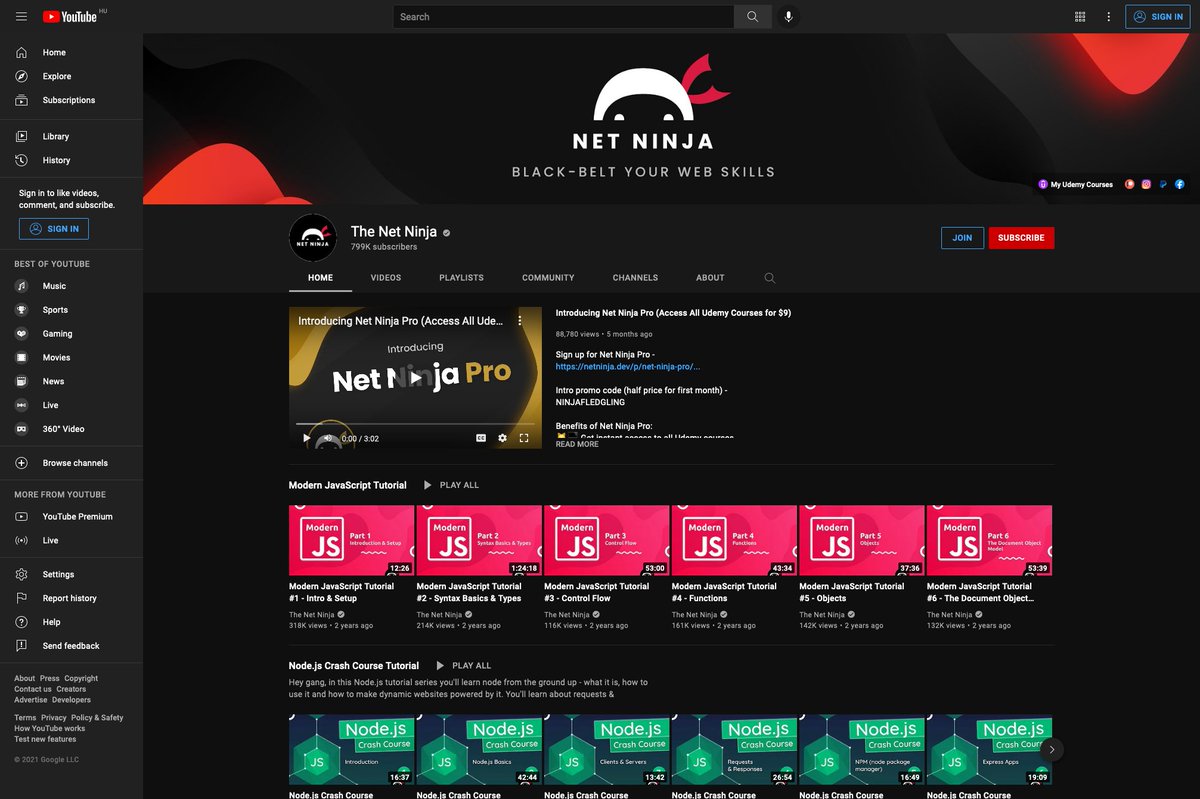Image resolution: width=1200 pixels, height=799 pixels.
Task: Open Help in sidebar
Action: click(71, 623)
